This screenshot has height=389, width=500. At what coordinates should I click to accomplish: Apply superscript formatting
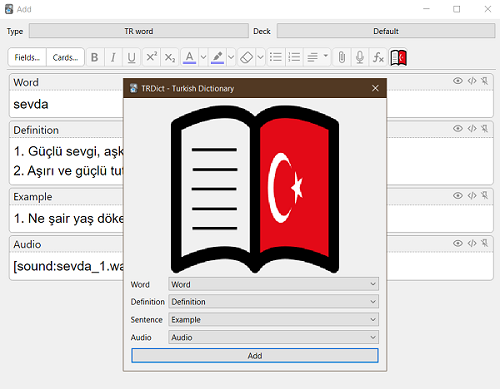point(151,57)
